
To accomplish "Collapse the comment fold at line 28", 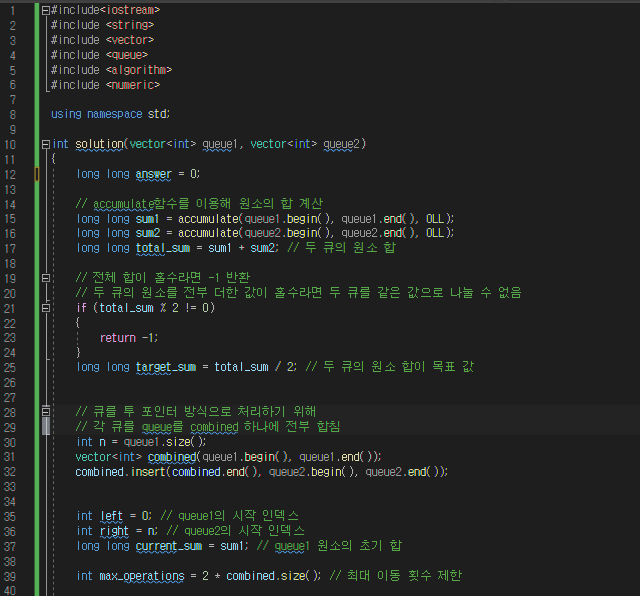I will (46, 411).
